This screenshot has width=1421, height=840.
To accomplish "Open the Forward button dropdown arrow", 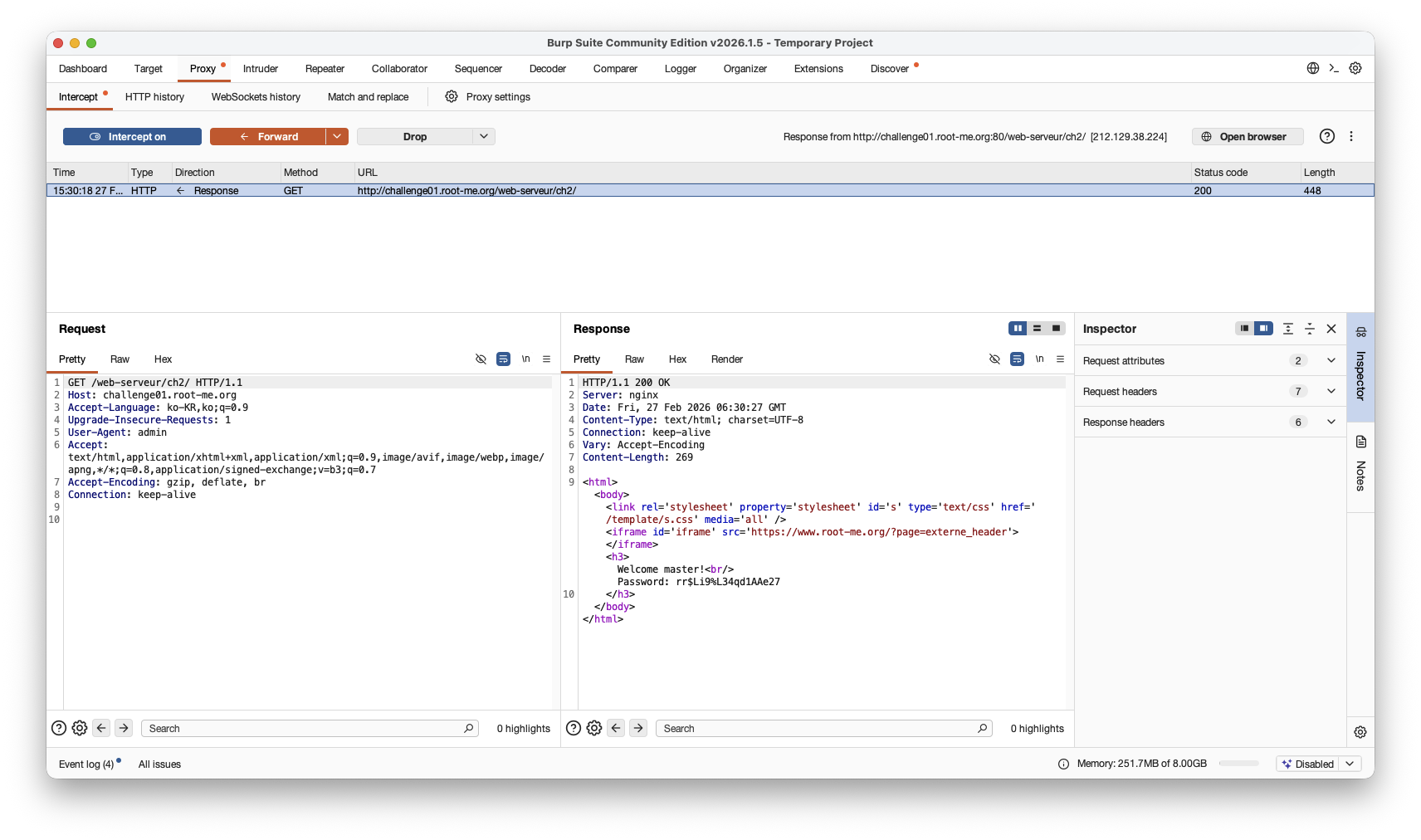I will click(x=337, y=136).
